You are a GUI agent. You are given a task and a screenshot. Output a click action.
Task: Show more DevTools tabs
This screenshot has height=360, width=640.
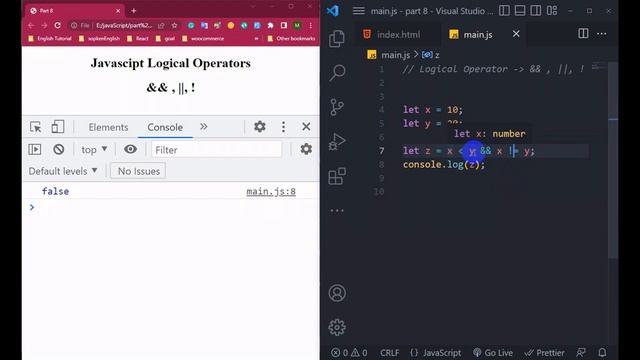pyautogui.click(x=204, y=127)
